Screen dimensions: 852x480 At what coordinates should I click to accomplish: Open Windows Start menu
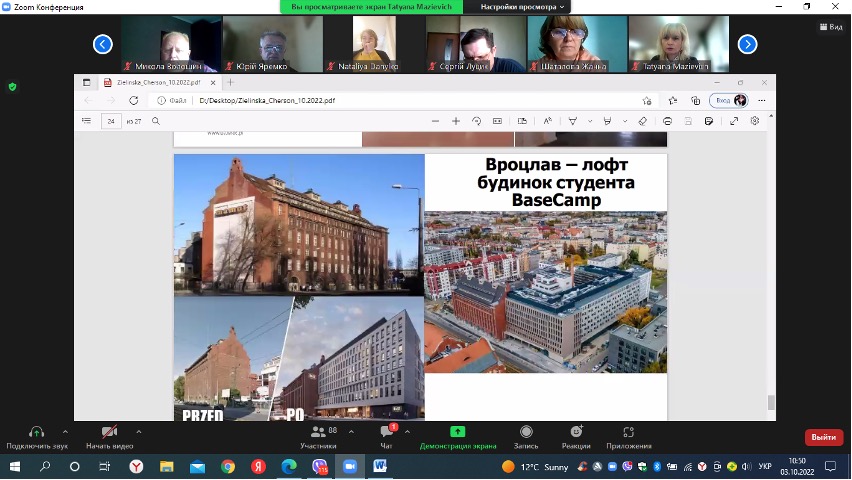pyautogui.click(x=15, y=466)
